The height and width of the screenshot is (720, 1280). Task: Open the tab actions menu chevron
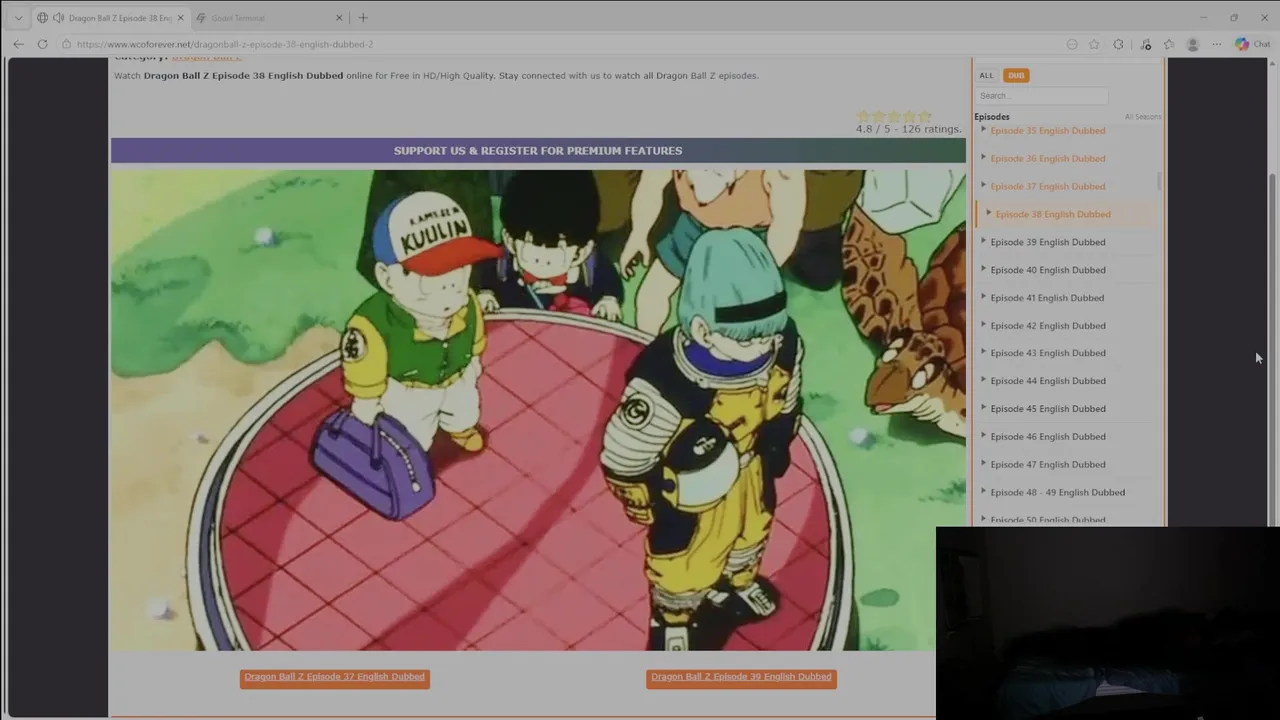coord(18,18)
